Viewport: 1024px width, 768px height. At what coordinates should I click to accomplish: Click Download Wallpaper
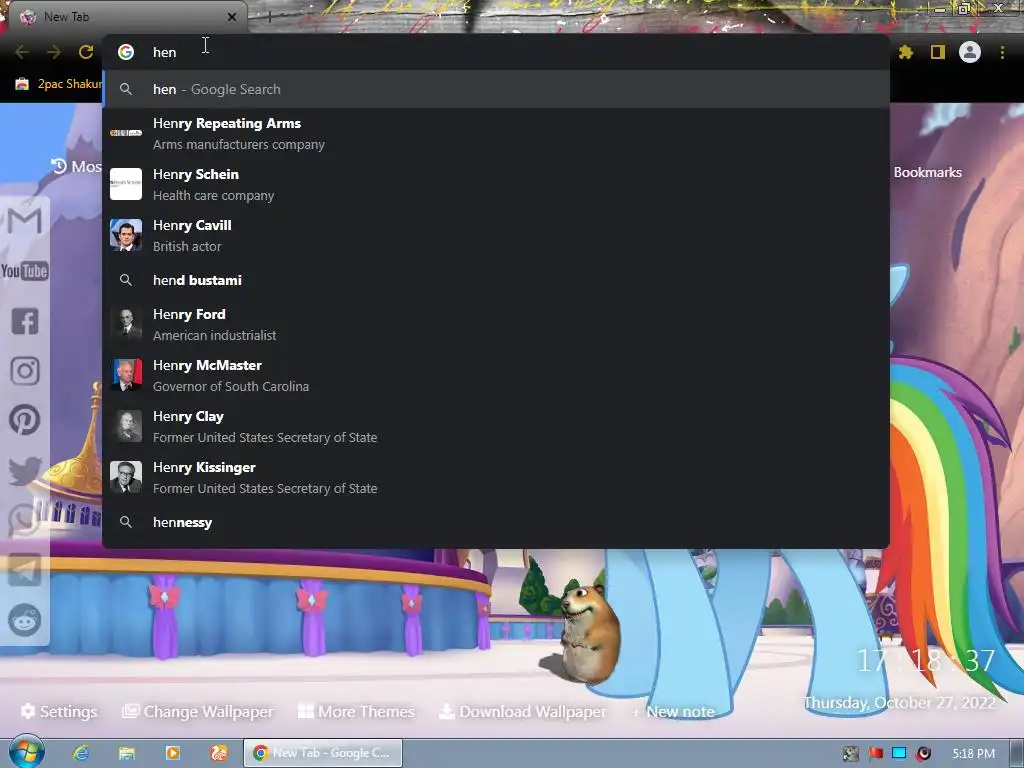point(522,711)
